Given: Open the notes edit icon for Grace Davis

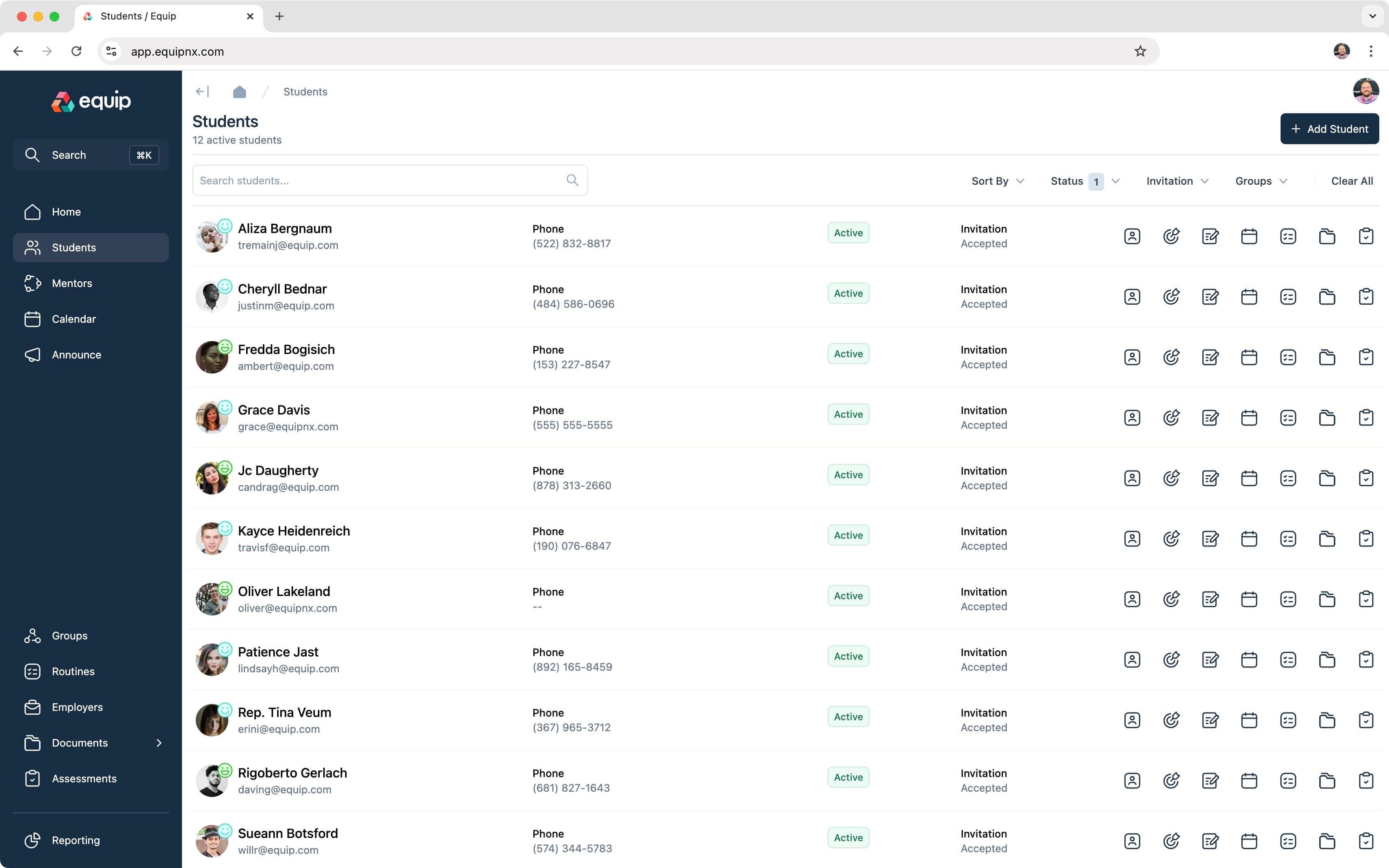Looking at the screenshot, I should point(1210,417).
